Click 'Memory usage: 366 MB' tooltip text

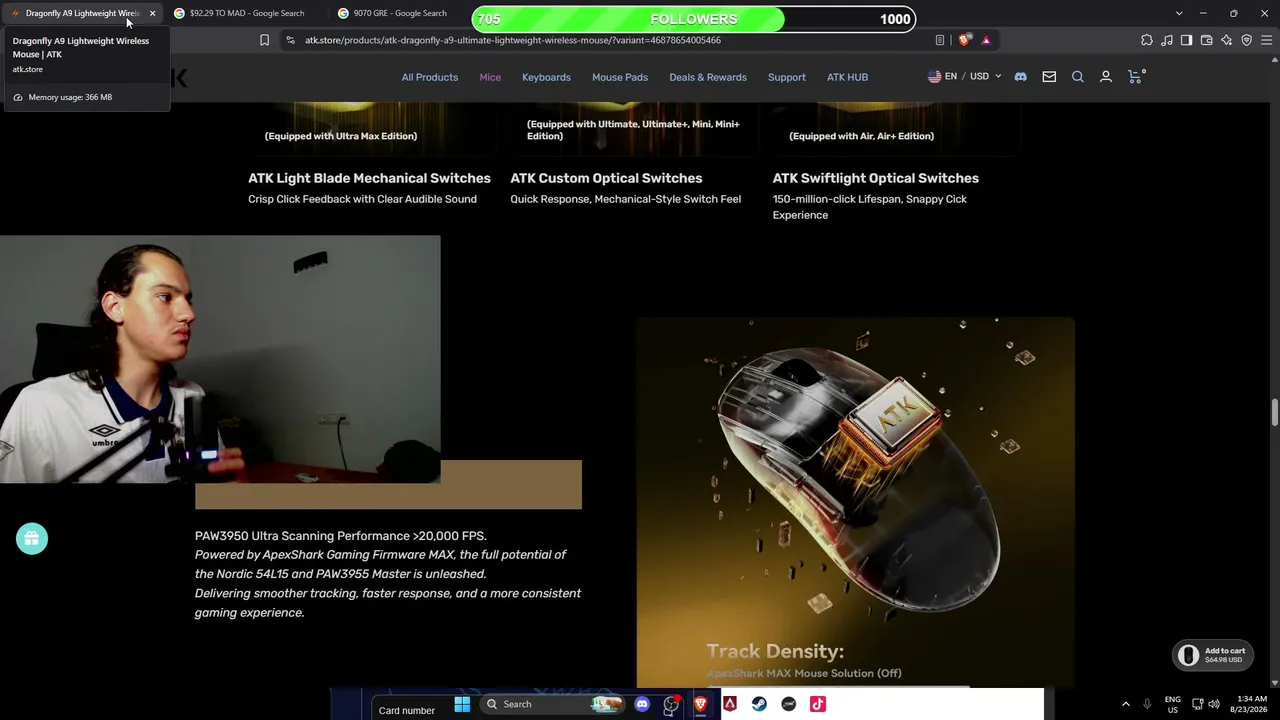pyautogui.click(x=70, y=97)
